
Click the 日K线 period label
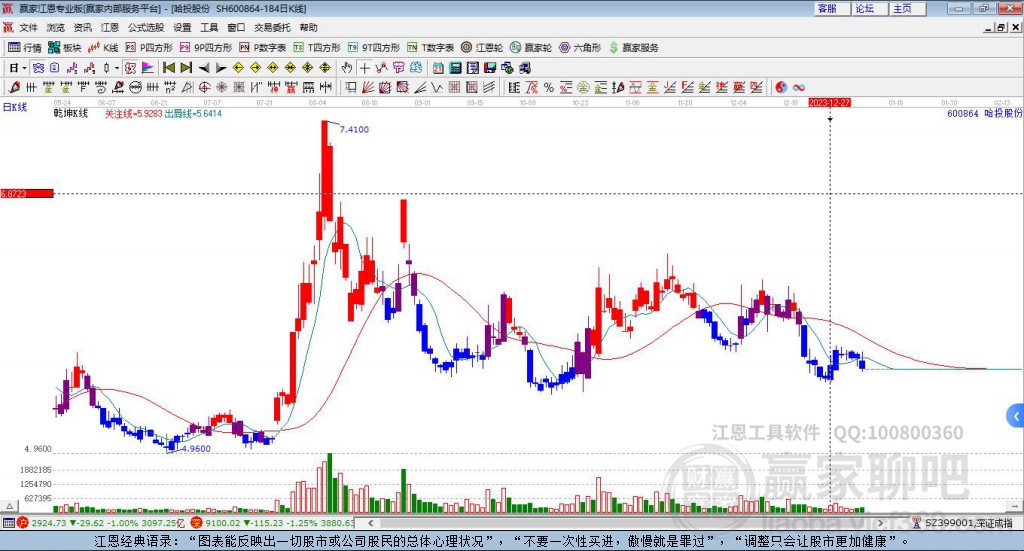coord(15,107)
